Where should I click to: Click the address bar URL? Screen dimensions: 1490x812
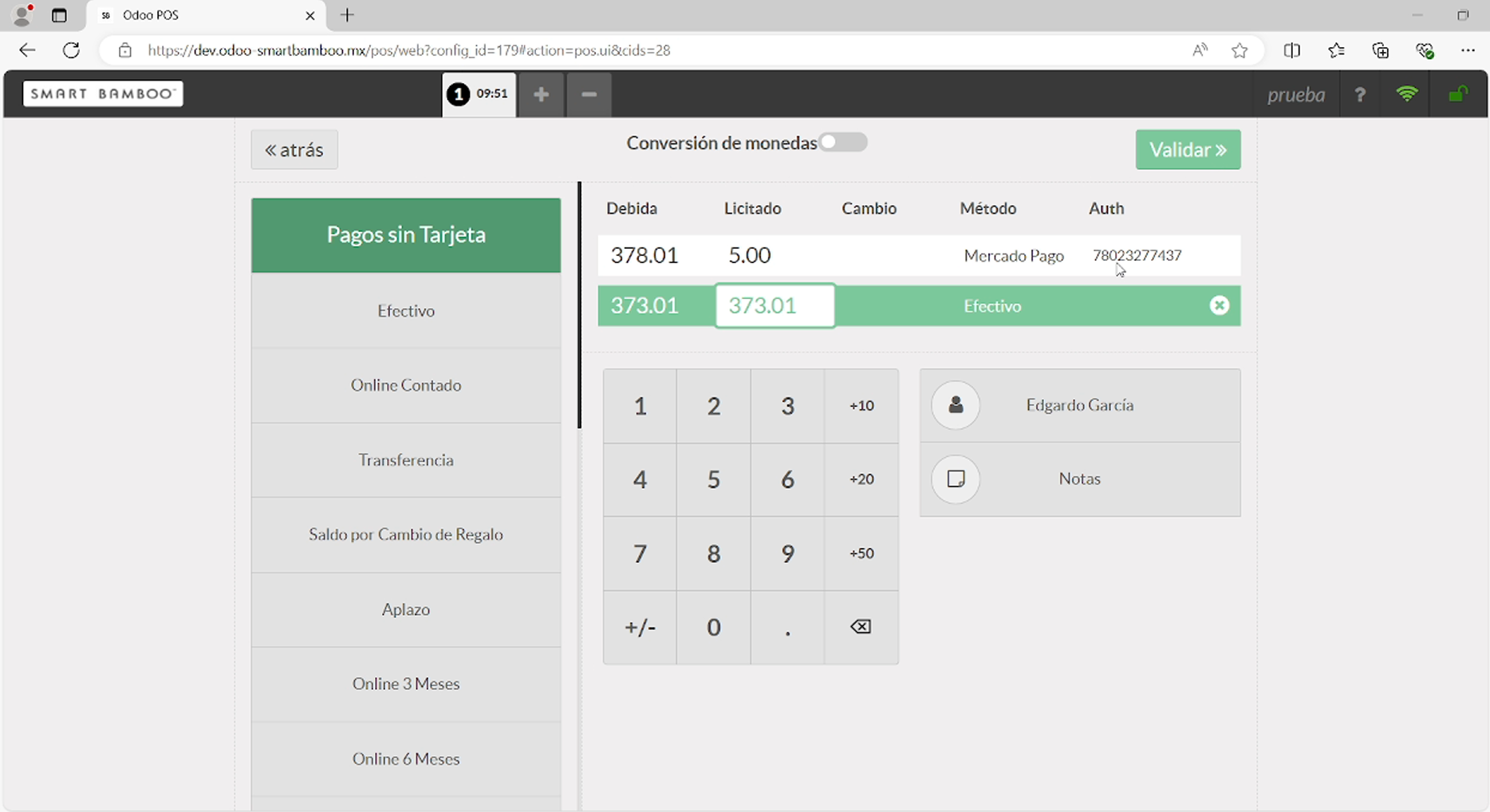pos(408,50)
